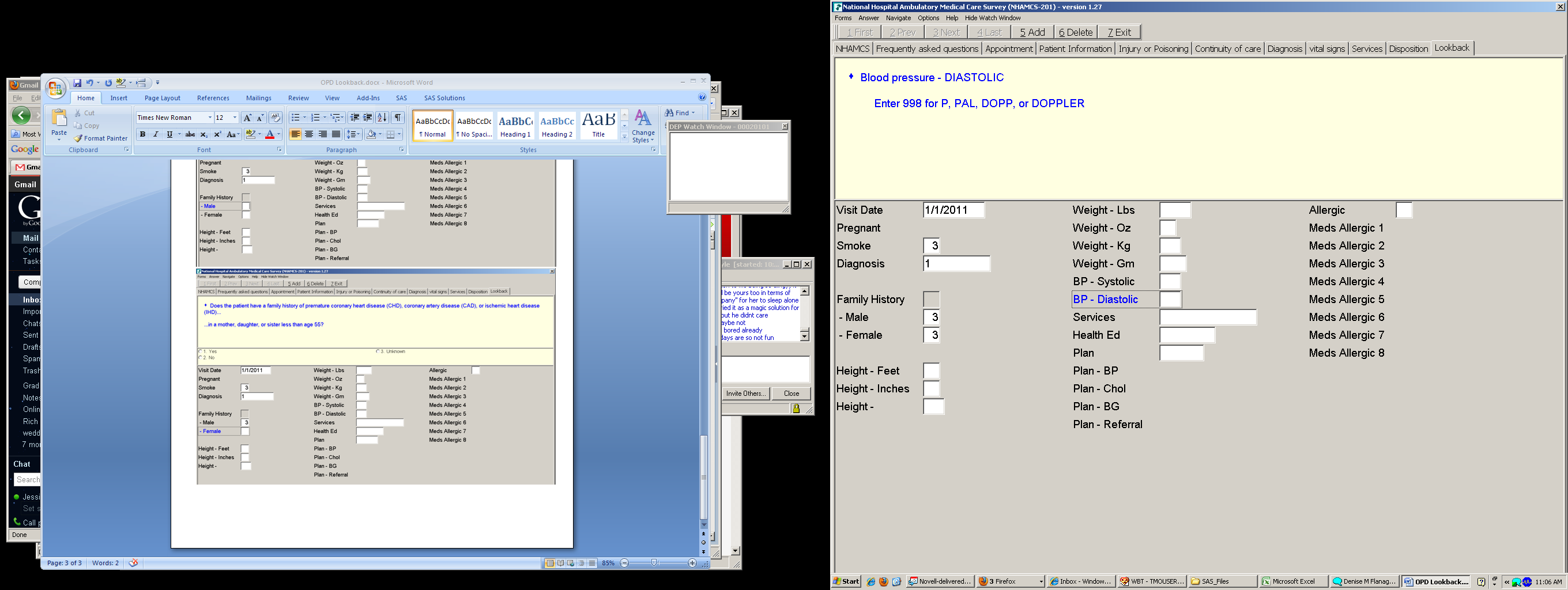The height and width of the screenshot is (590, 1568).
Task: Open the Page Layout ribbon tab
Action: pos(163,98)
